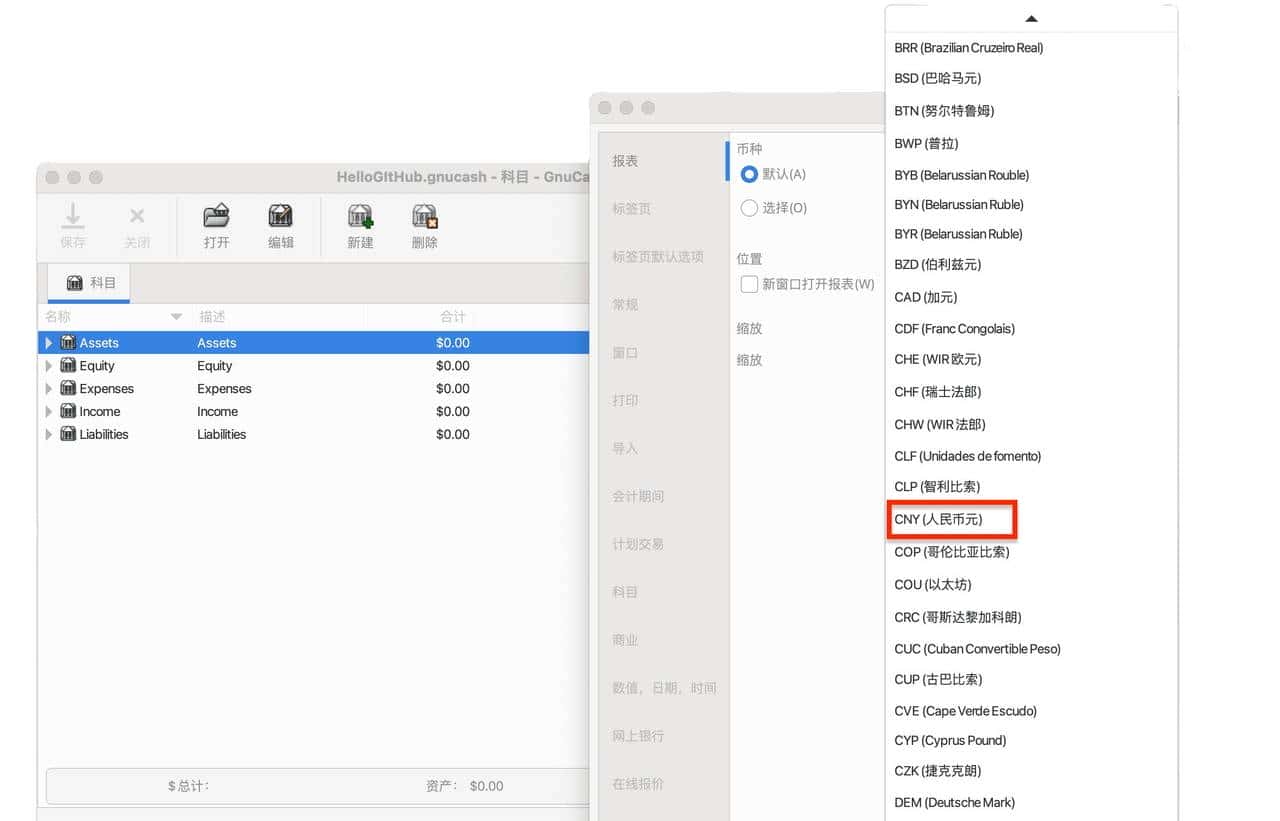Sort accounts by the name column header

(58, 316)
